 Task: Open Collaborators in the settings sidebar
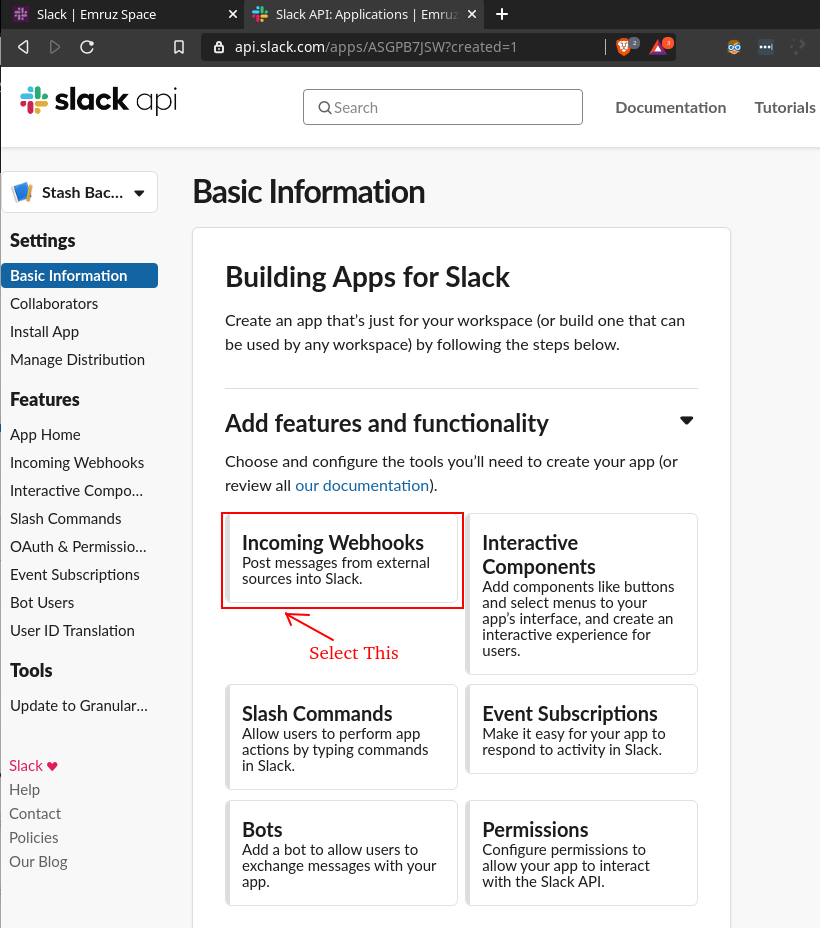tap(54, 304)
